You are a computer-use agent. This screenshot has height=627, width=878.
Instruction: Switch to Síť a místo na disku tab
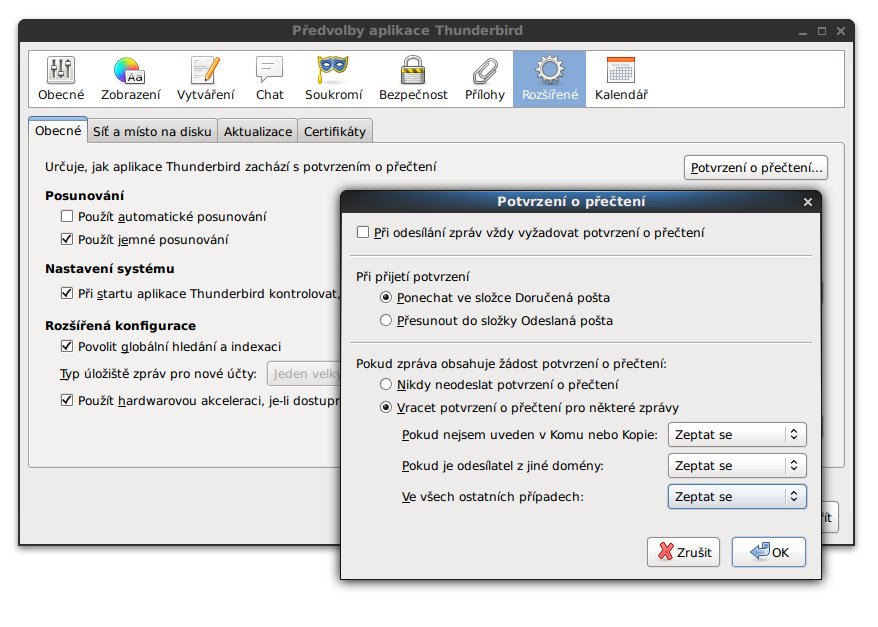(x=152, y=132)
